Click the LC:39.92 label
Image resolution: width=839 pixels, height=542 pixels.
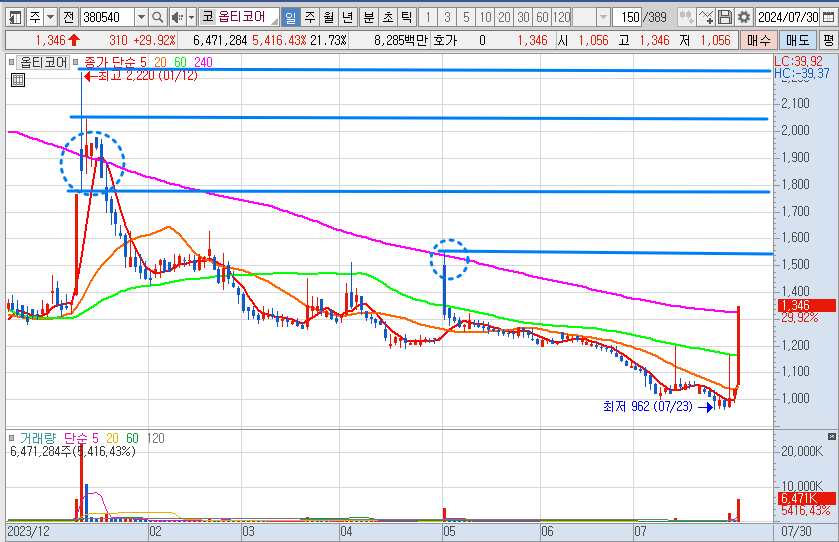click(x=798, y=62)
